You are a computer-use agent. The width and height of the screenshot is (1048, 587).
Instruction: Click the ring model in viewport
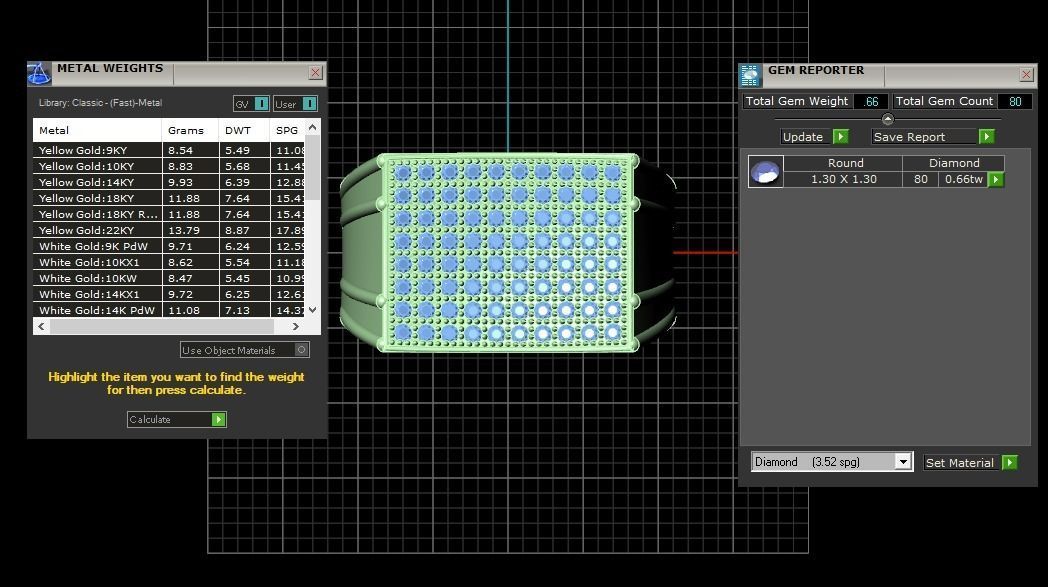tap(508, 253)
